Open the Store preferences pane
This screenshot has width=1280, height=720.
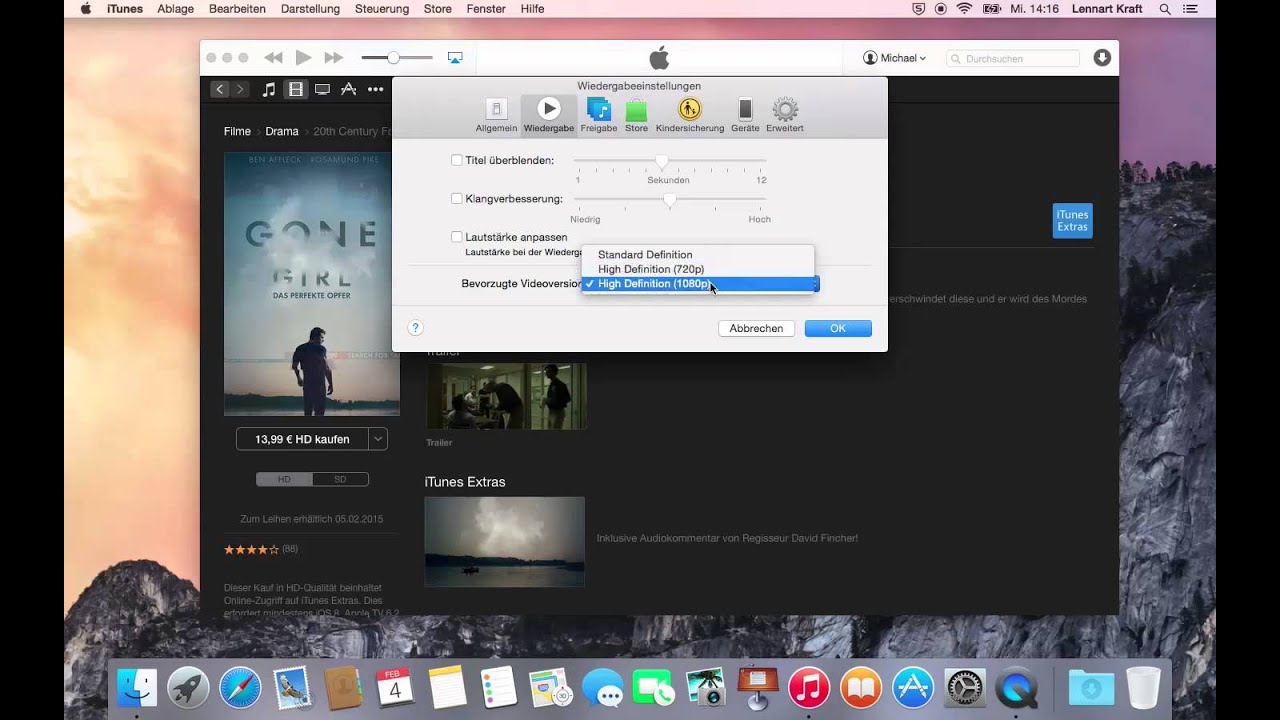pos(636,115)
